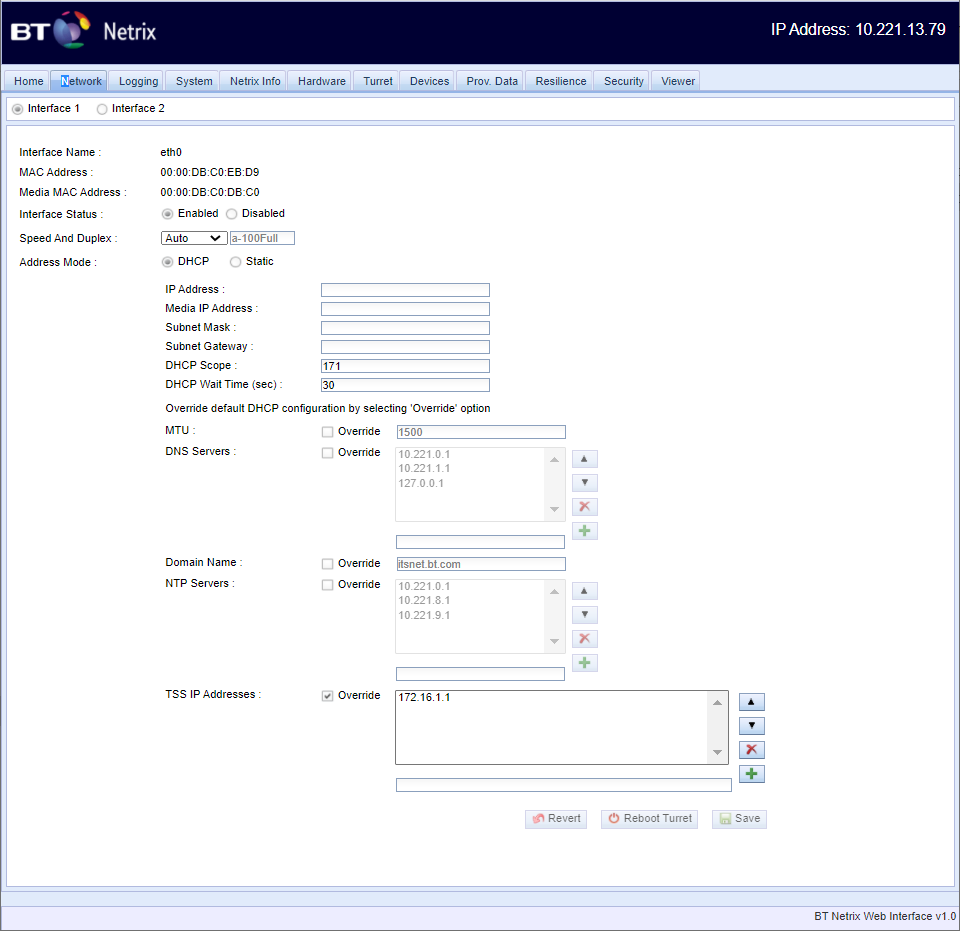Add new DNS server entry

click(x=585, y=531)
